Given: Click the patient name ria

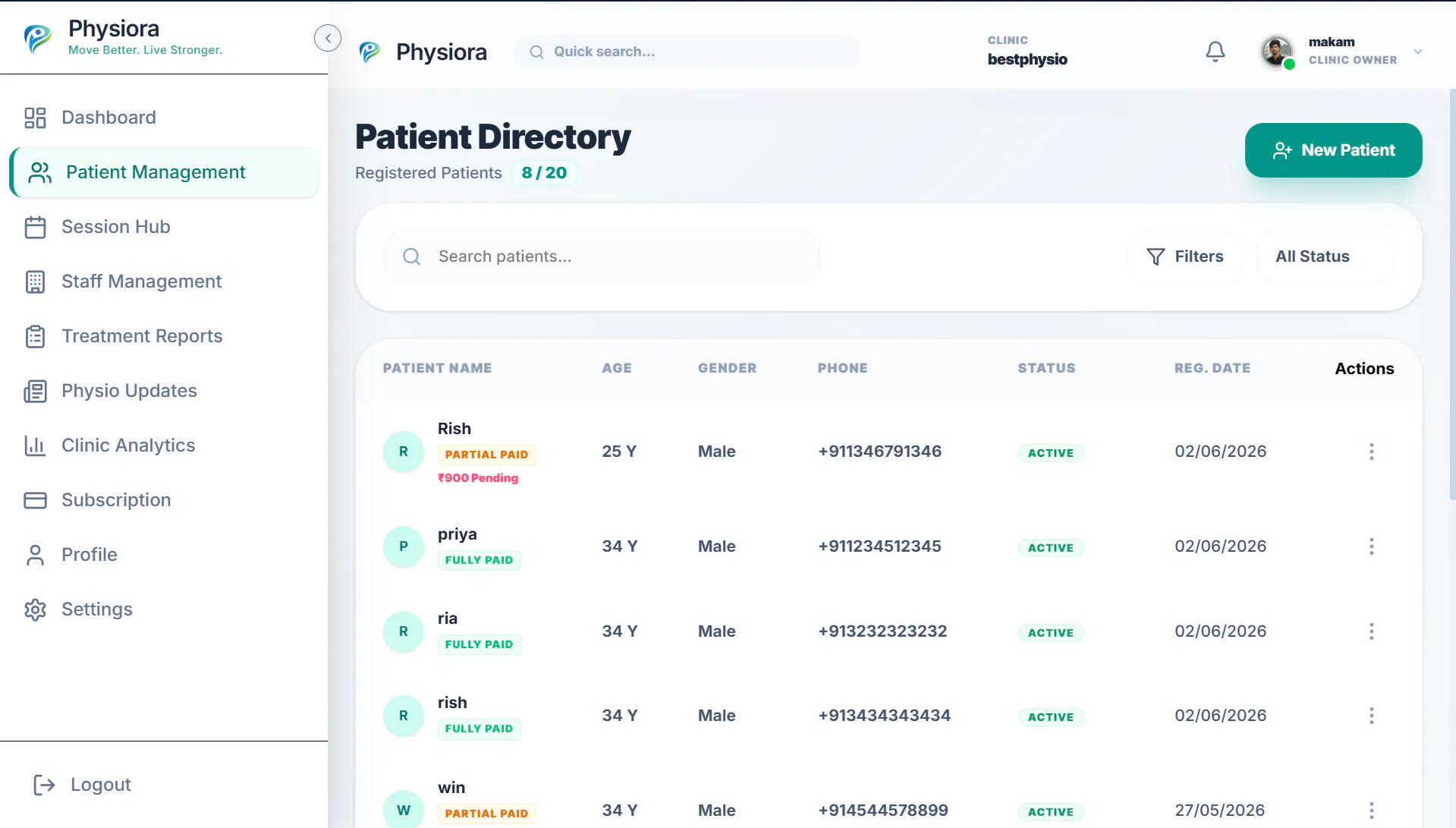Looking at the screenshot, I should [x=448, y=619].
